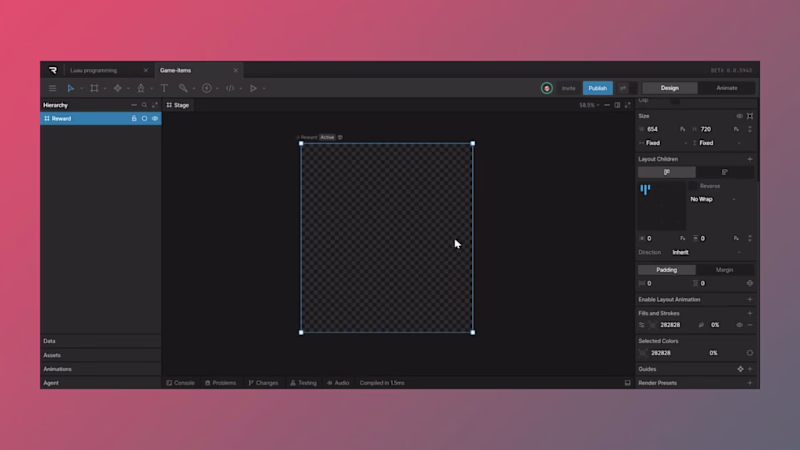Click the user avatar icon

pos(546,88)
